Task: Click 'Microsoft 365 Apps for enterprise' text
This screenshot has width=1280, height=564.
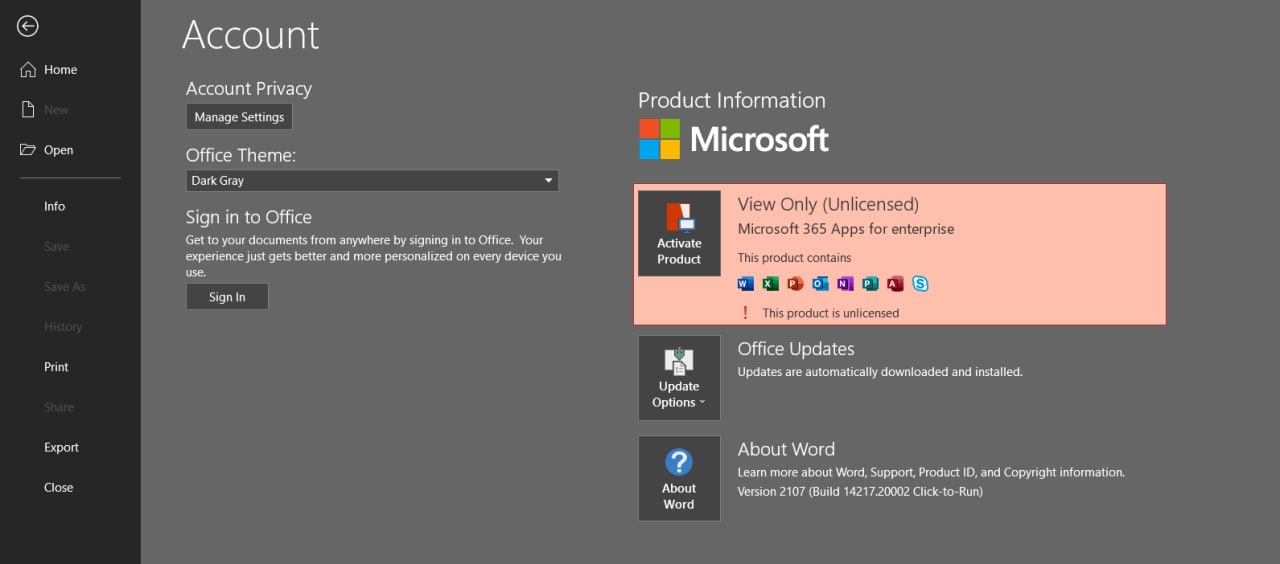Action: coord(846,229)
